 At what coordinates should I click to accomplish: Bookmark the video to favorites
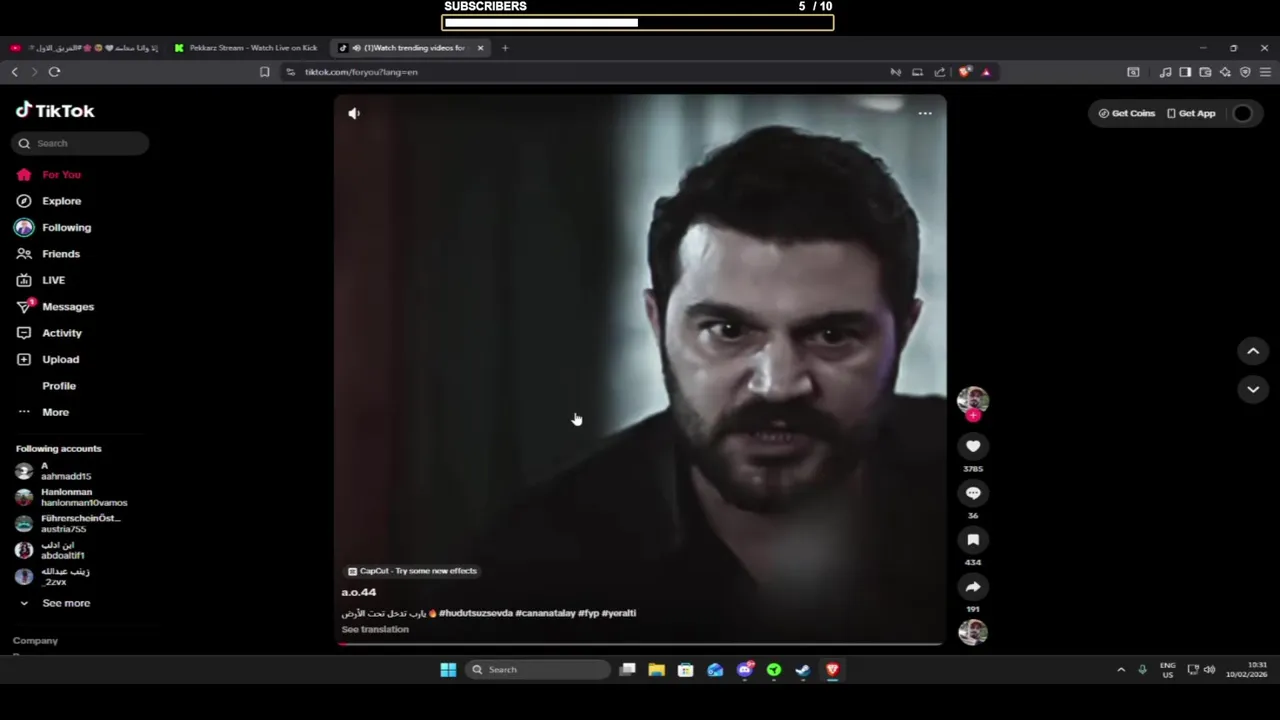[x=973, y=540]
